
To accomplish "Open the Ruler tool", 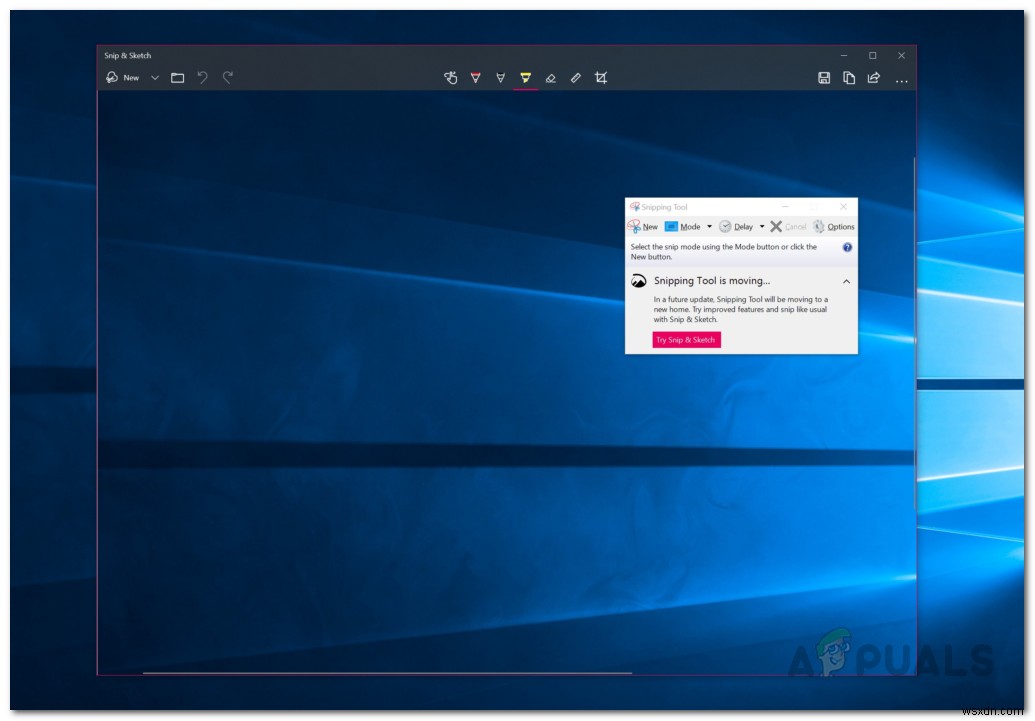I will tap(575, 77).
